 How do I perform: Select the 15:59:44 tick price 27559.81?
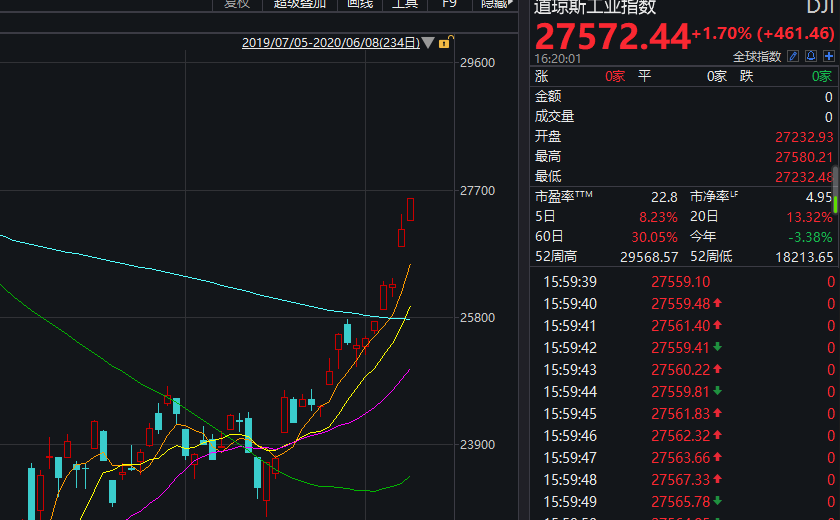pos(680,391)
